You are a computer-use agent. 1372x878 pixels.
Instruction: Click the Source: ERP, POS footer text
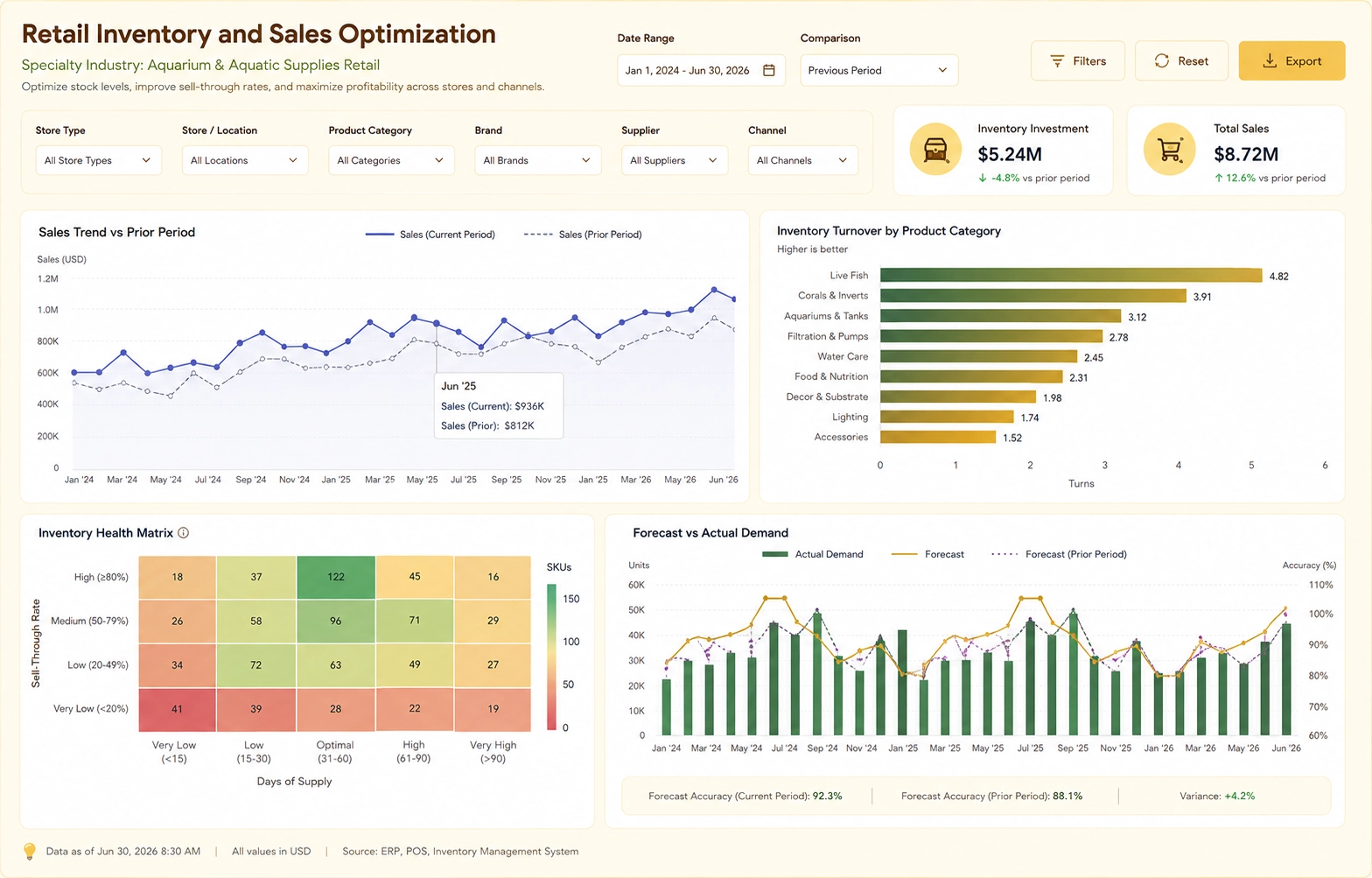click(460, 851)
